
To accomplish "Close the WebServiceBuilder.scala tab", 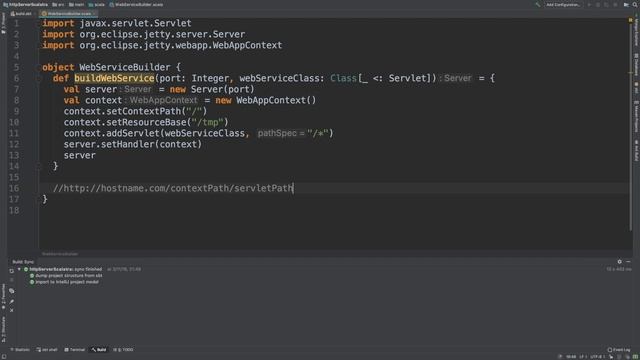I will click(94, 13).
